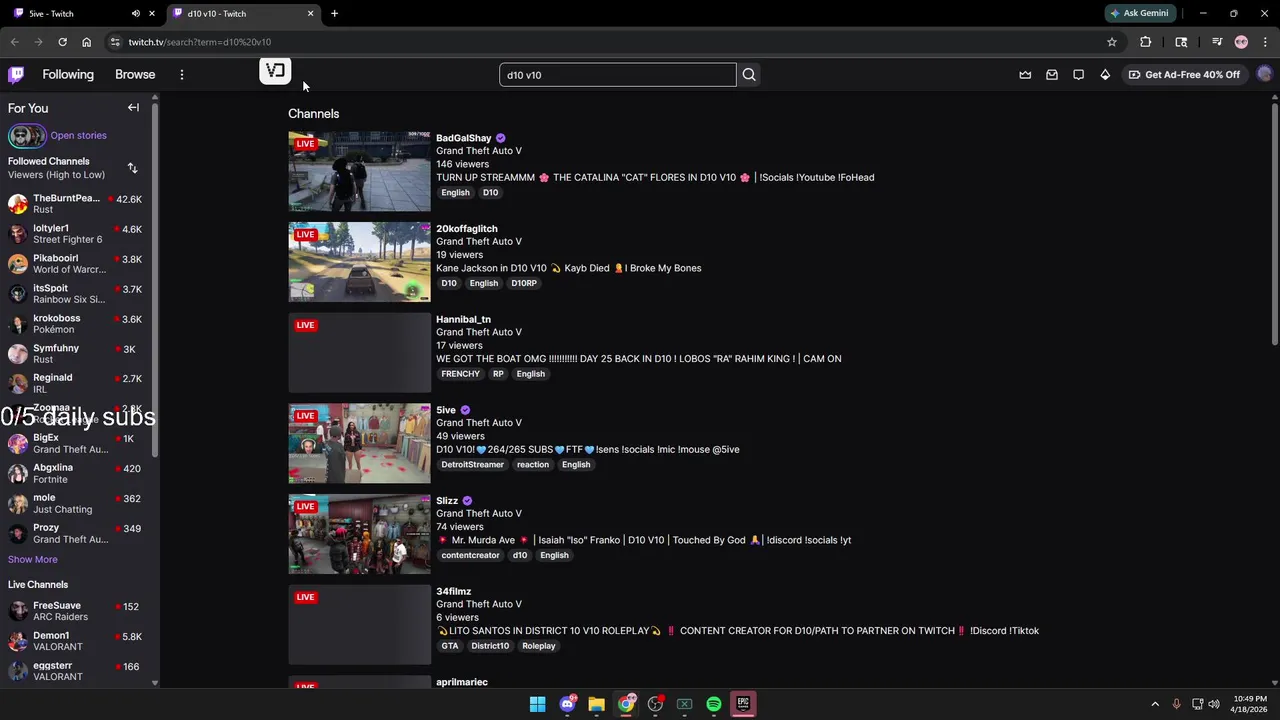Select the DetroitStreamer tag

(472, 464)
